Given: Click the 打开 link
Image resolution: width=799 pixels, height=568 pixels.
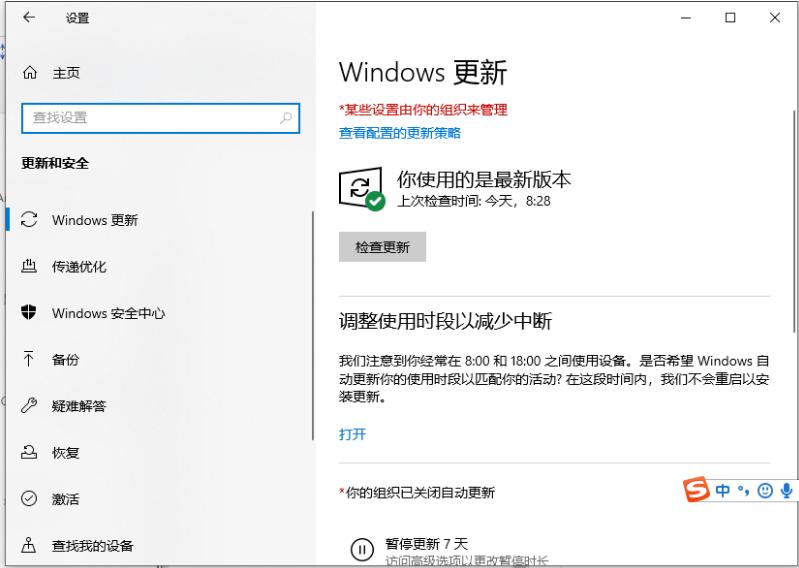Looking at the screenshot, I should click(353, 434).
